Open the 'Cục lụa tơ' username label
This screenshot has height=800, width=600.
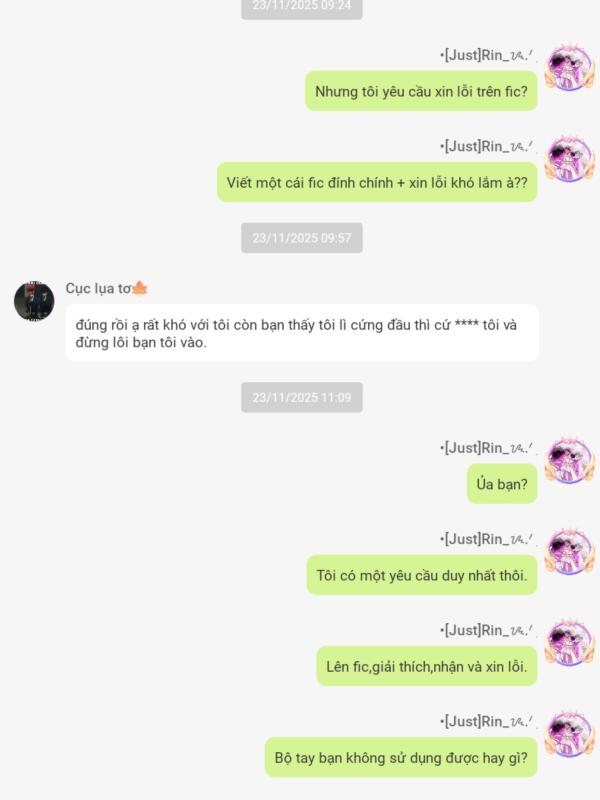(98, 288)
